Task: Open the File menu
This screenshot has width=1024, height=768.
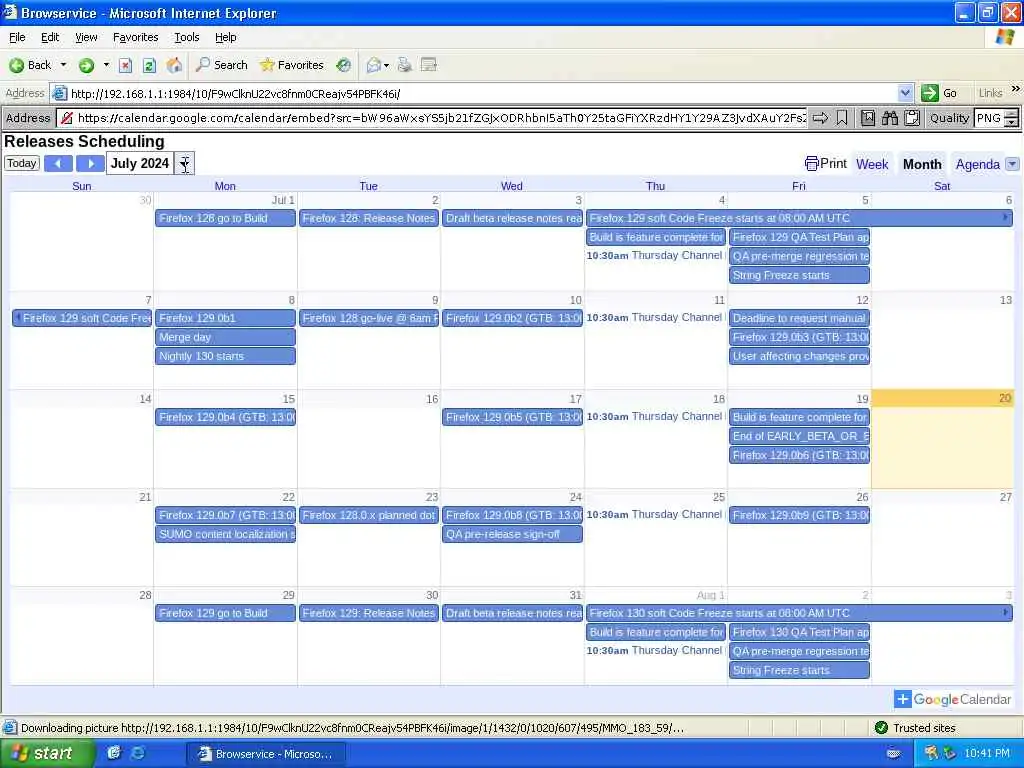Action: click(17, 37)
